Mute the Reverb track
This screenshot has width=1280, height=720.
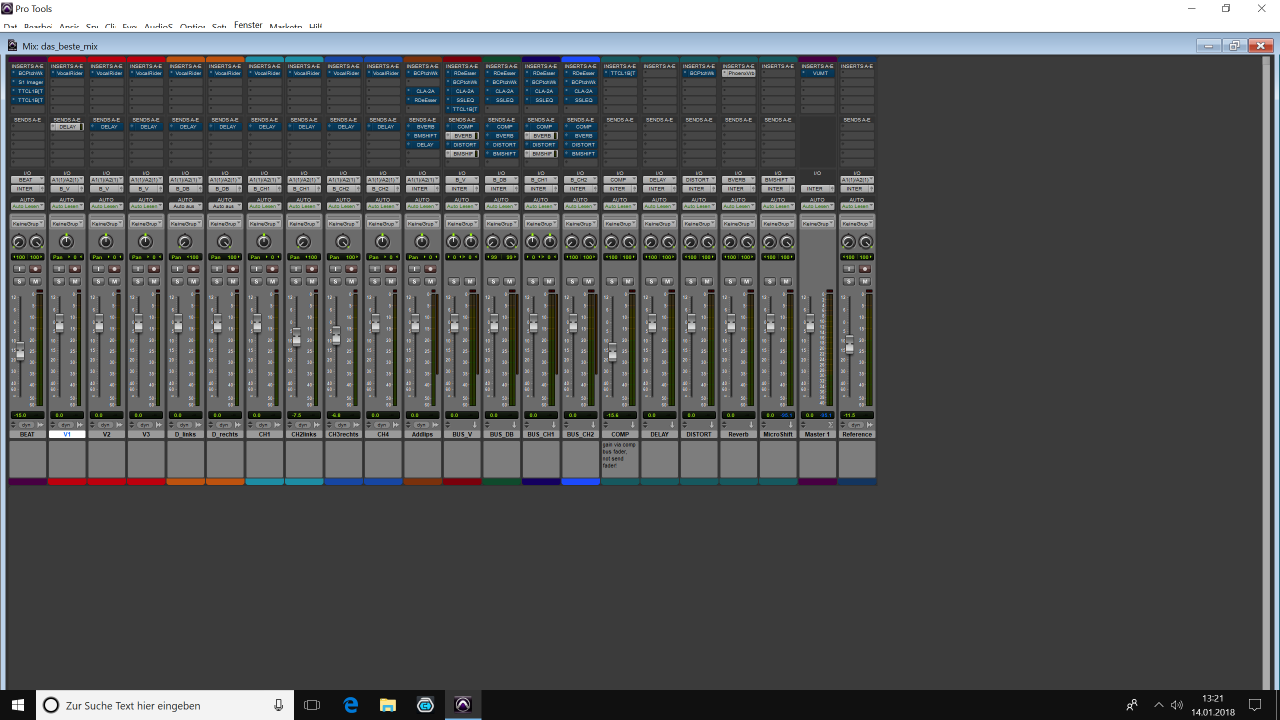point(746,281)
